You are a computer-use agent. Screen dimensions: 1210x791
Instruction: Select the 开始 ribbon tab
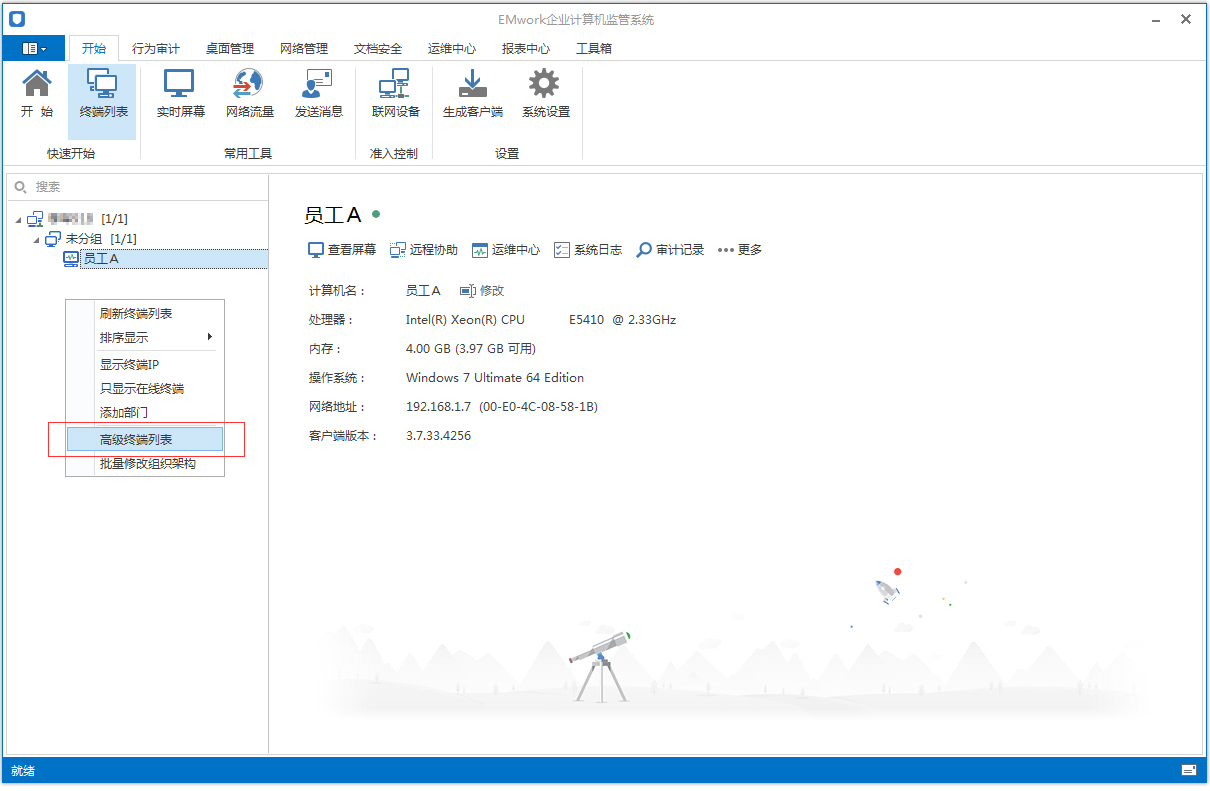(x=94, y=48)
